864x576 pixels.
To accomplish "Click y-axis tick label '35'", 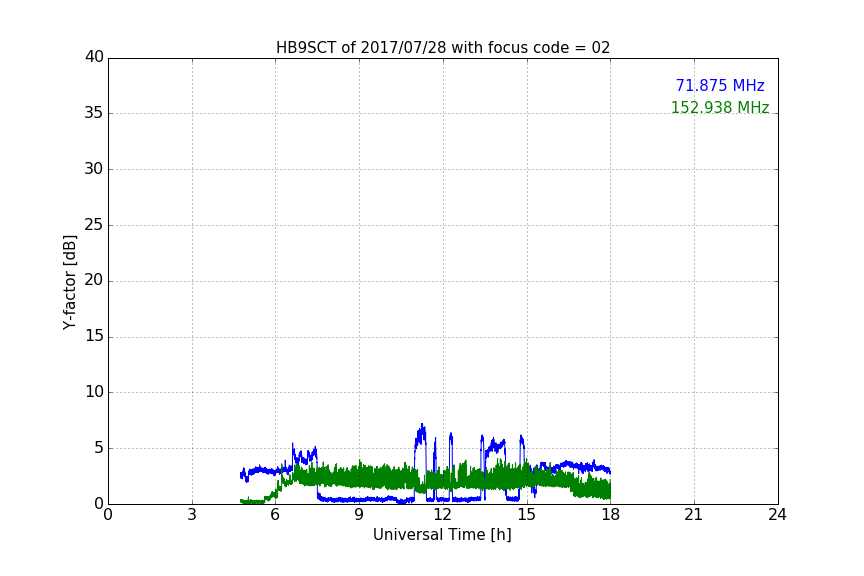I will point(94,113).
